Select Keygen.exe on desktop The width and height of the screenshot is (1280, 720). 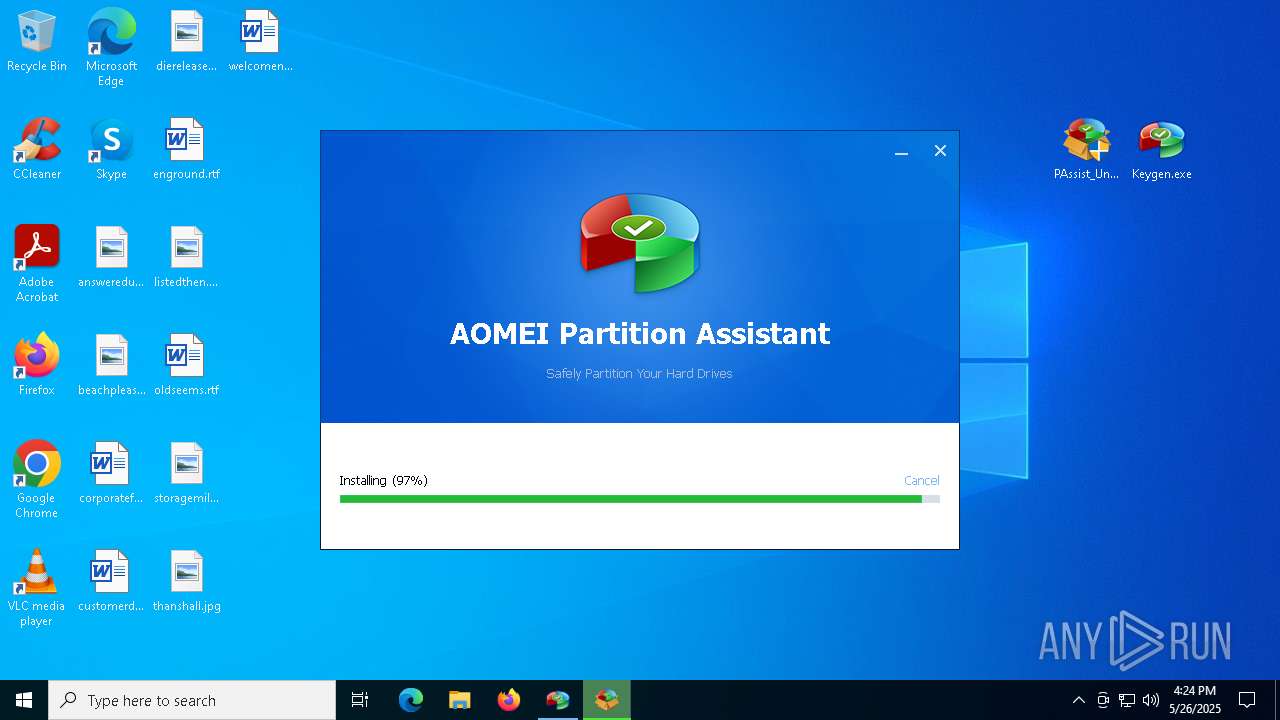click(x=1161, y=150)
